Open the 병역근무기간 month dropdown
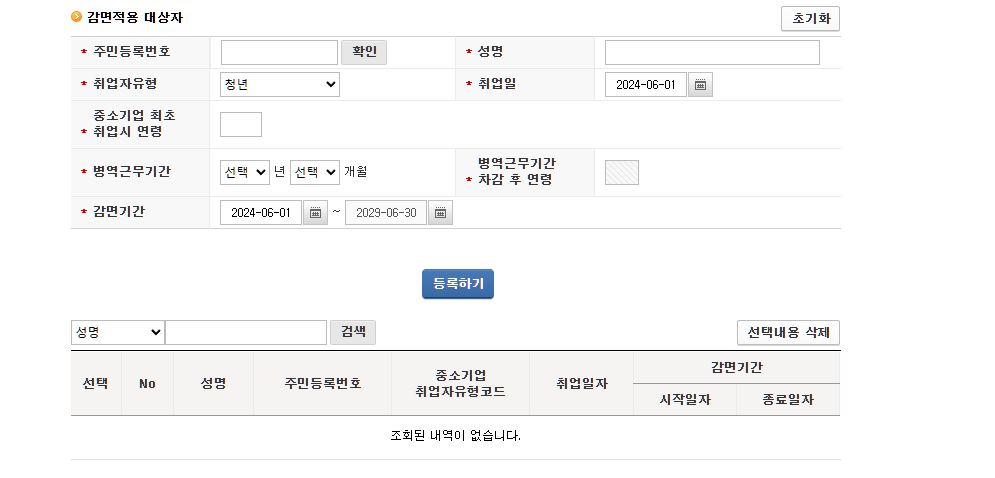This screenshot has width=995, height=478. tap(315, 172)
